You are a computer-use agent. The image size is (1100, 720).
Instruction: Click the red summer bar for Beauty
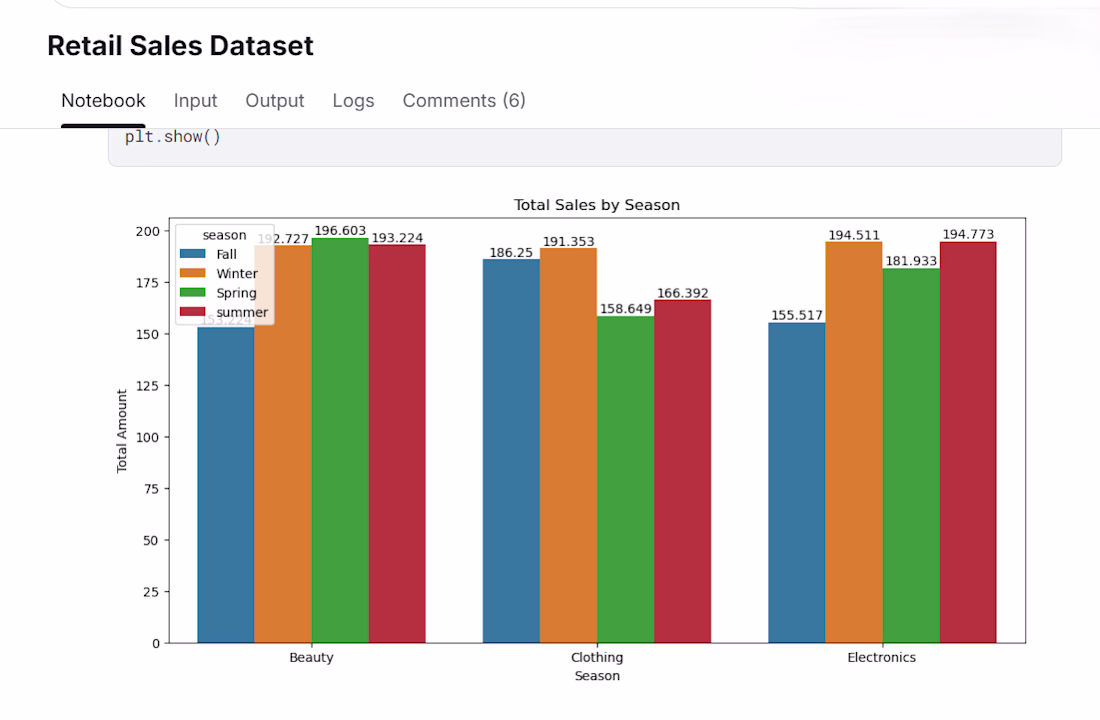pos(397,444)
